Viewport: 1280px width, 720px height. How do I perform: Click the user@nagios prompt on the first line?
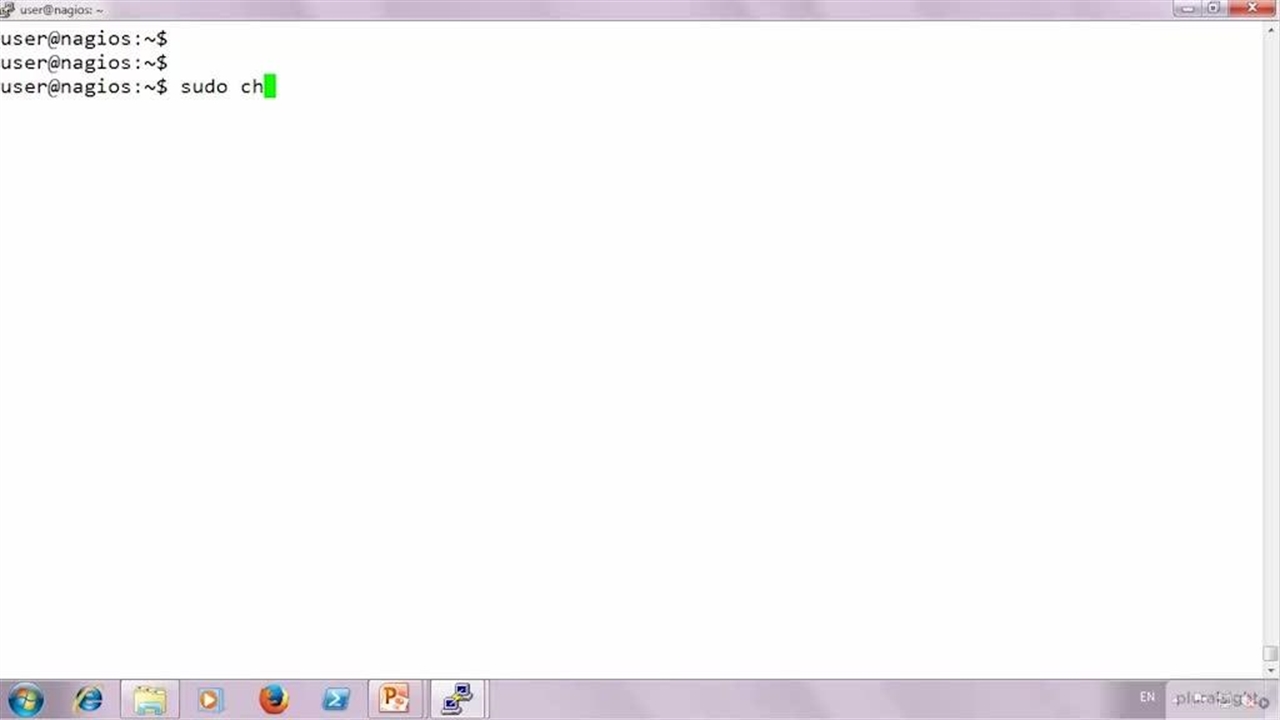pos(83,38)
